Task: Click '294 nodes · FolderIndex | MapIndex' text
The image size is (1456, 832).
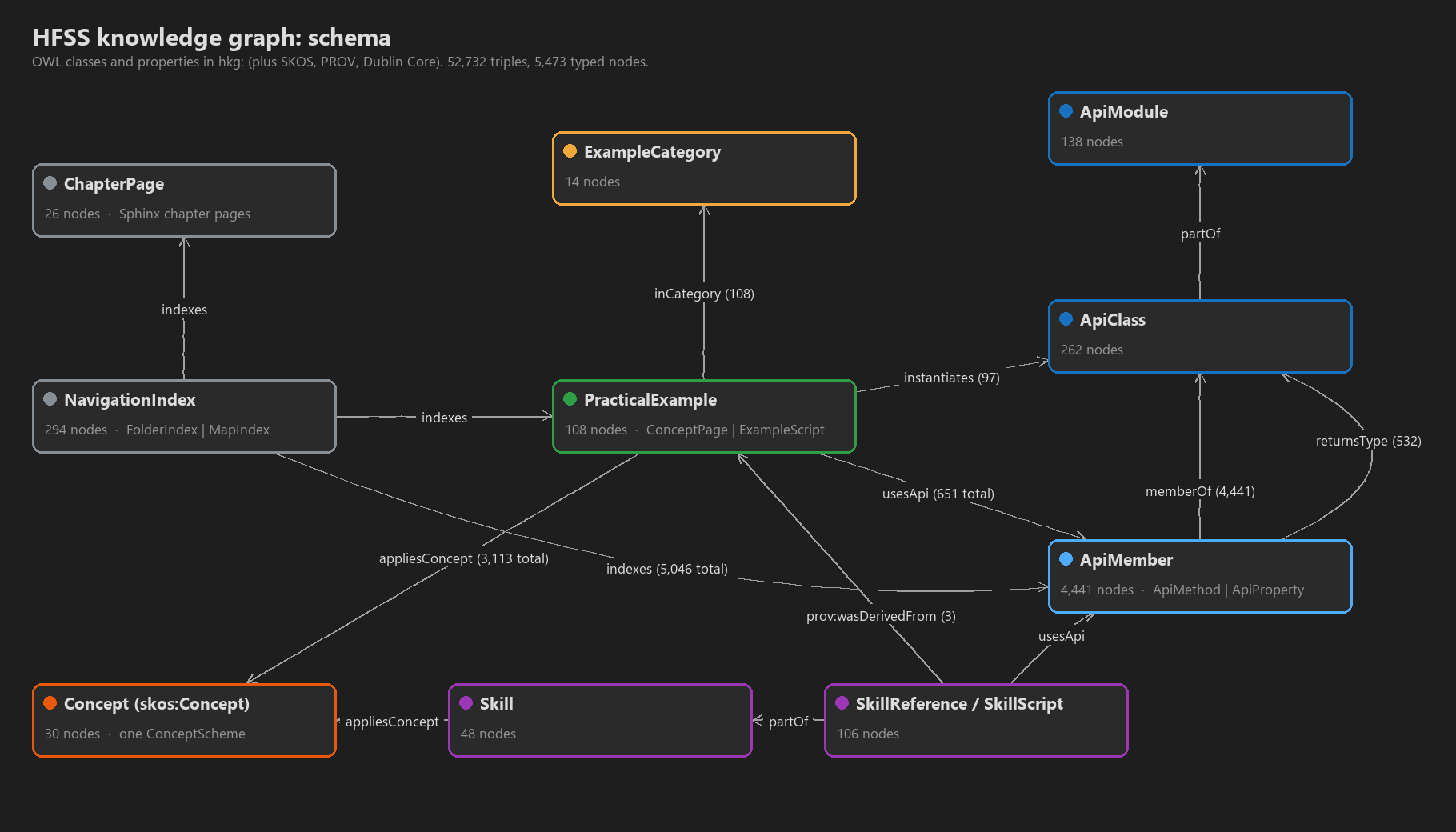Action: pyautogui.click(x=157, y=430)
